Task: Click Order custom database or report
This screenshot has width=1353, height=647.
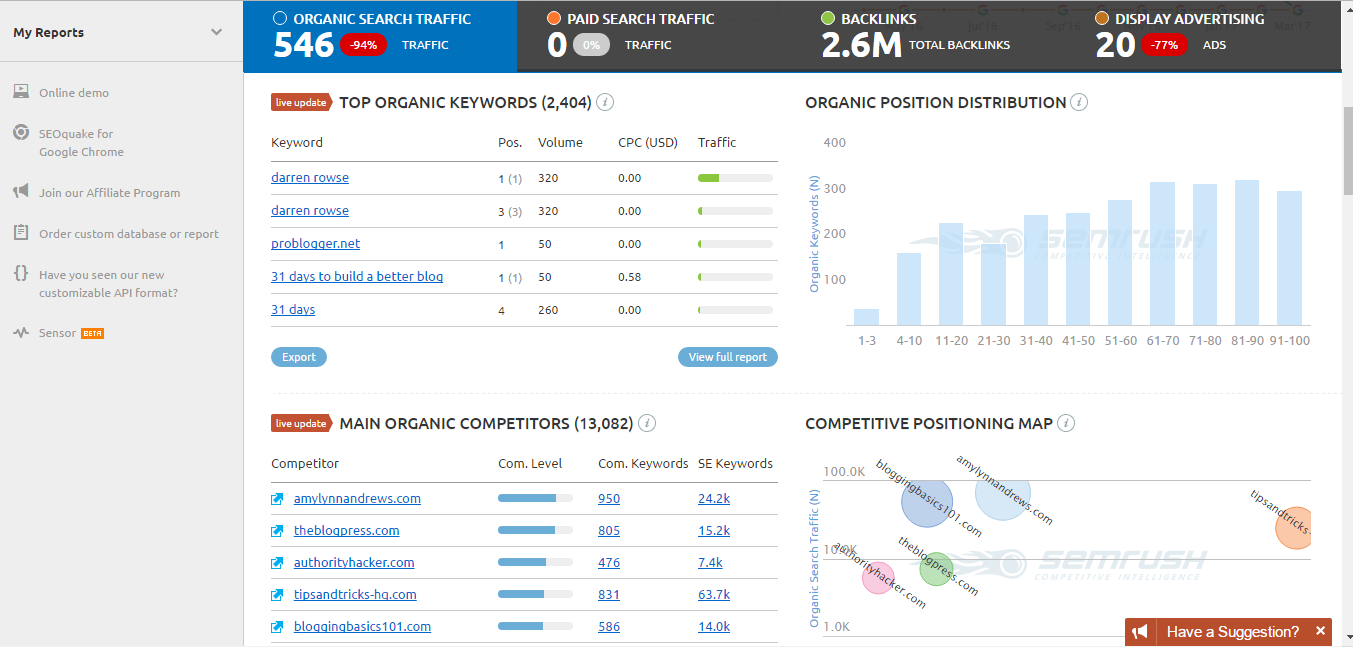Action: pyautogui.click(x=129, y=234)
